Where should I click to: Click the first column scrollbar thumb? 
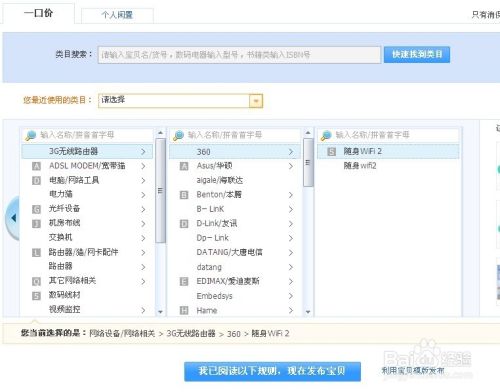pos(160,191)
